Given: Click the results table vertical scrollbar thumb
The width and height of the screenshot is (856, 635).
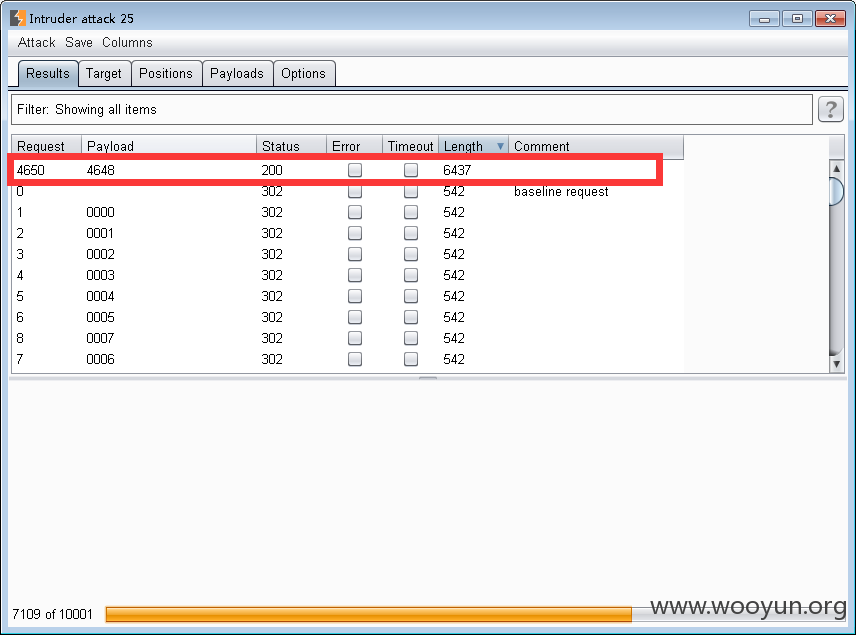Looking at the screenshot, I should tap(836, 191).
